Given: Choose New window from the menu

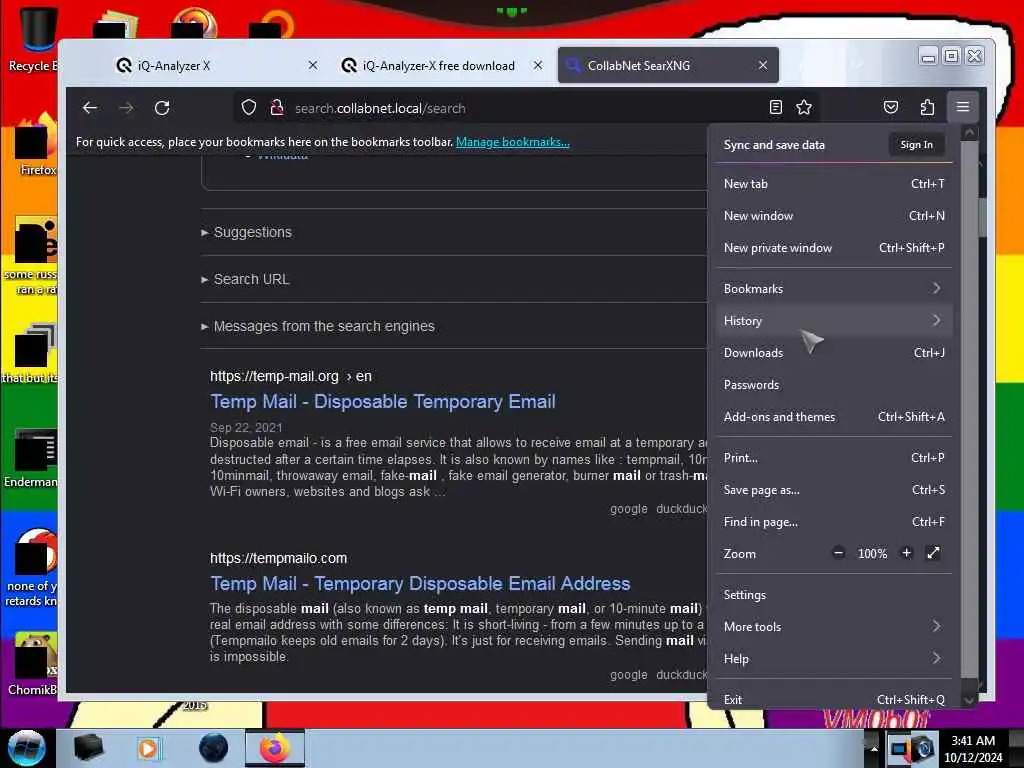Looking at the screenshot, I should click(834, 216).
